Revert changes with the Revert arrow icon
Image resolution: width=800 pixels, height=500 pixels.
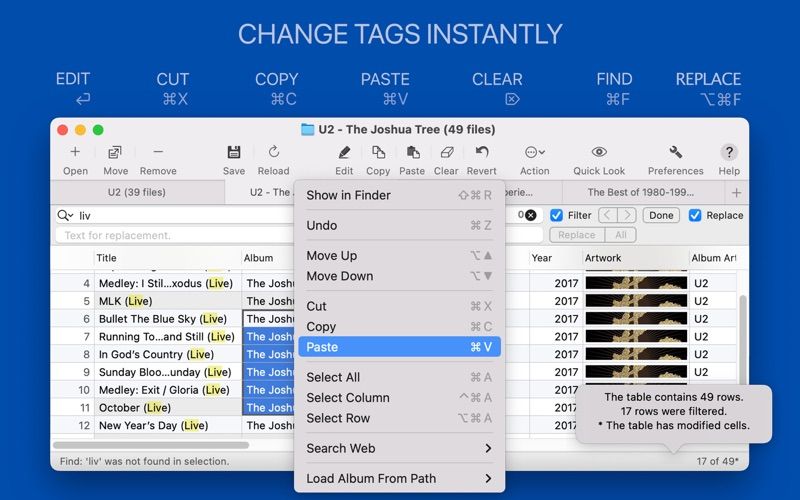pyautogui.click(x=482, y=152)
